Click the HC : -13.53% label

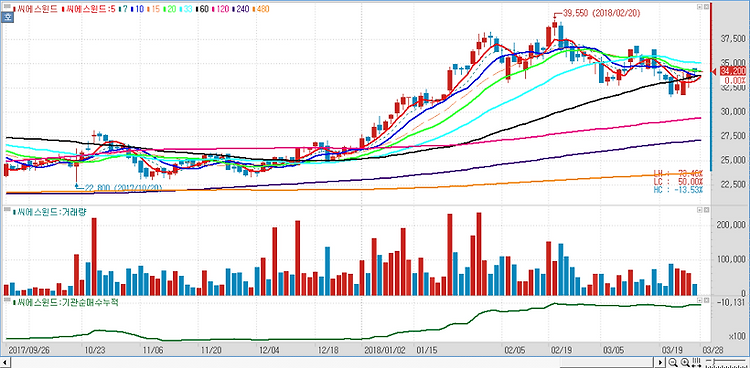(x=678, y=190)
